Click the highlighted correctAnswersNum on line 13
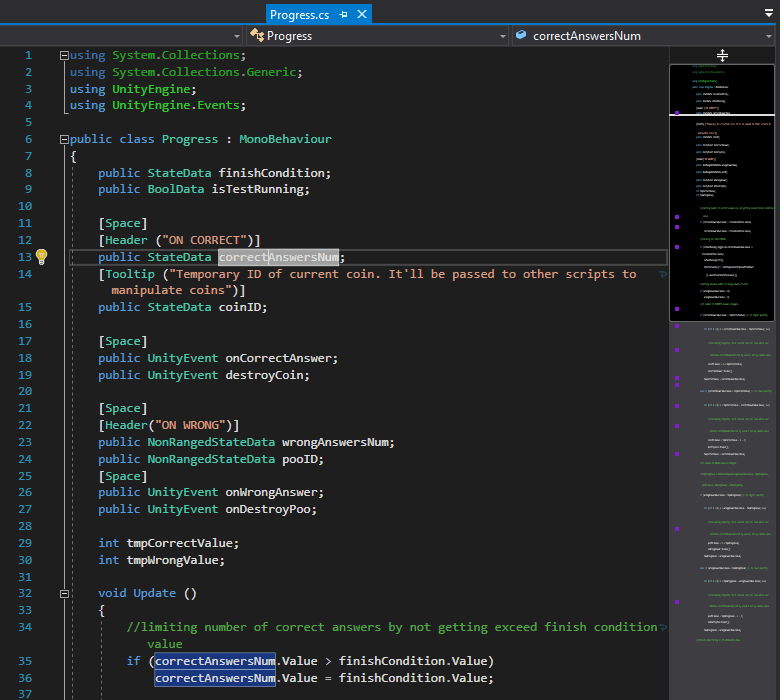780x700 pixels. tap(279, 257)
